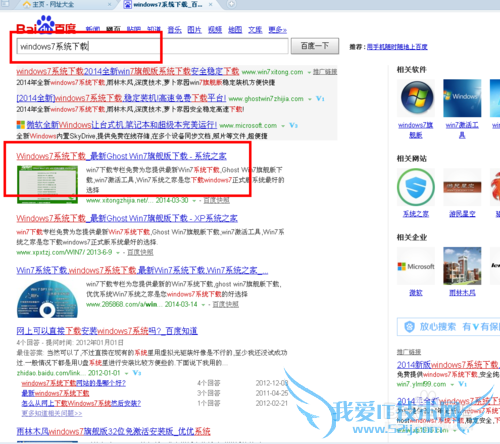The height and width of the screenshot is (444, 500).
Task: Expand dropdown arrow beside www.microsoft.com
Action: (283, 126)
